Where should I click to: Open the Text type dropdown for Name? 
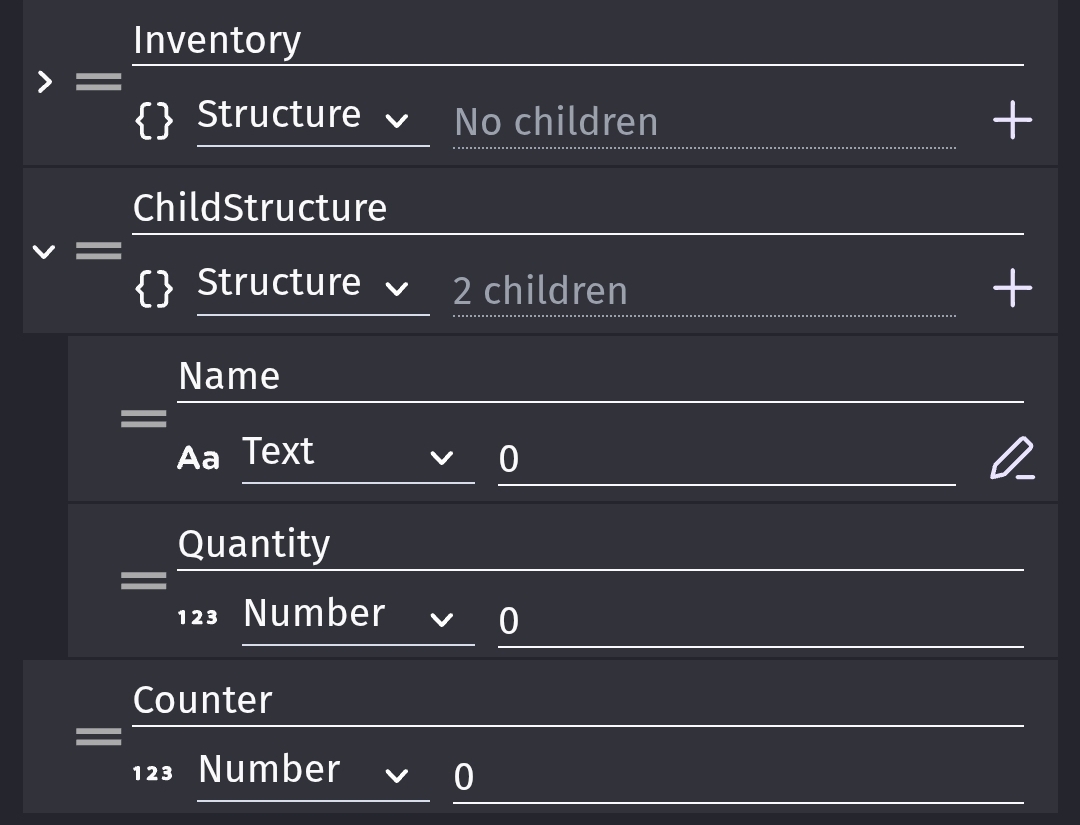pyautogui.click(x=357, y=455)
